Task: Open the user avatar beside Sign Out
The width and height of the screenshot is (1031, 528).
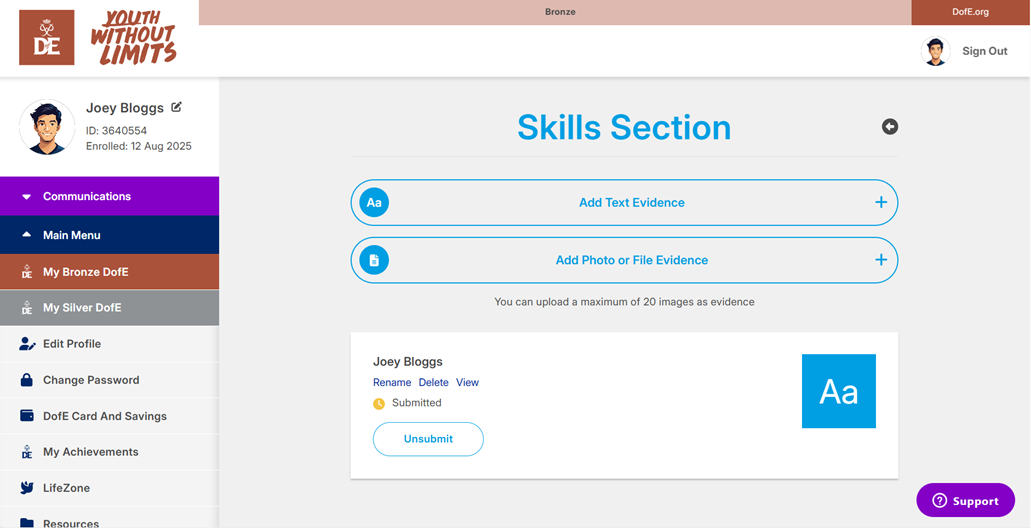Action: pyautogui.click(x=935, y=51)
